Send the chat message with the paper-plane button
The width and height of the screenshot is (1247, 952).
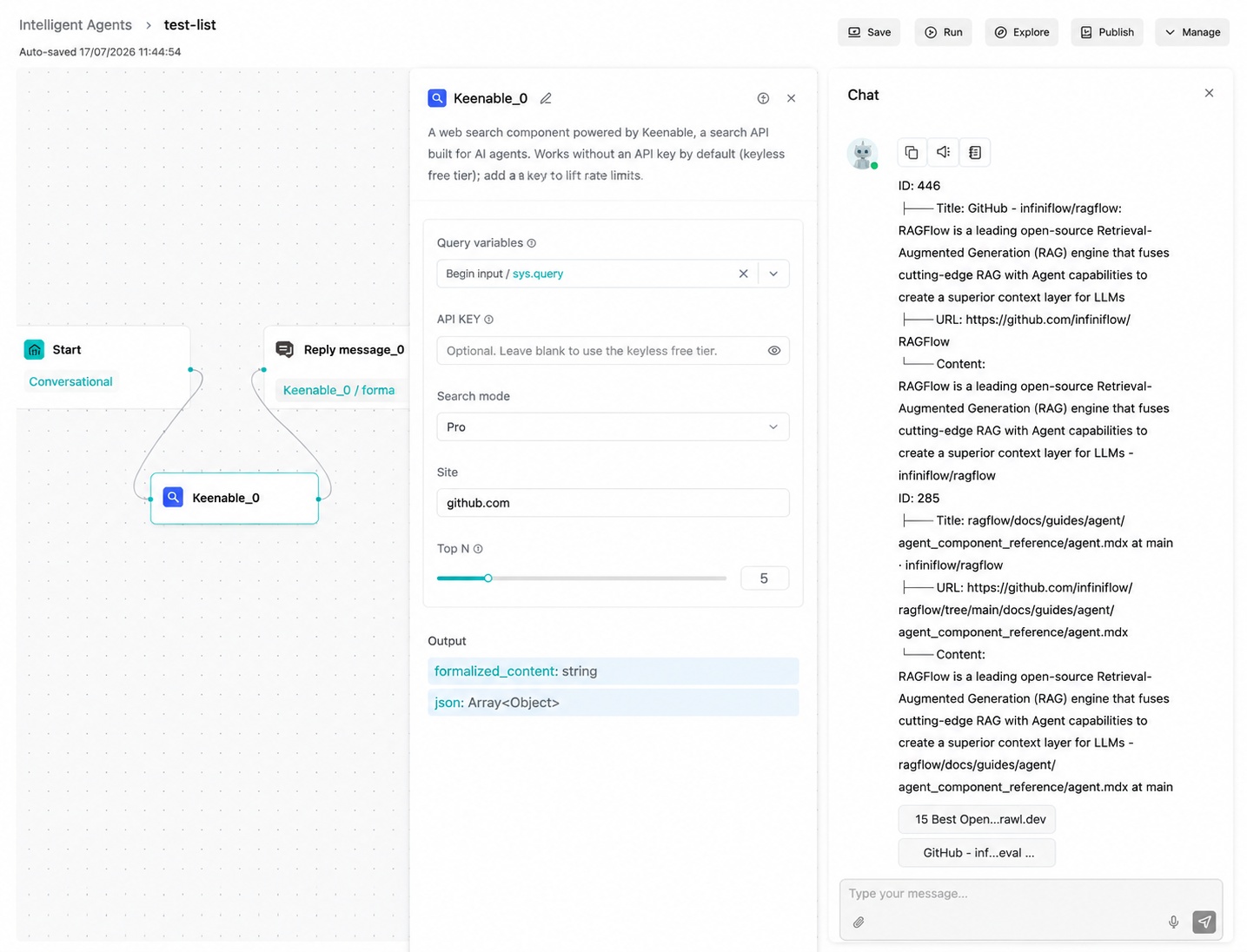point(1204,922)
